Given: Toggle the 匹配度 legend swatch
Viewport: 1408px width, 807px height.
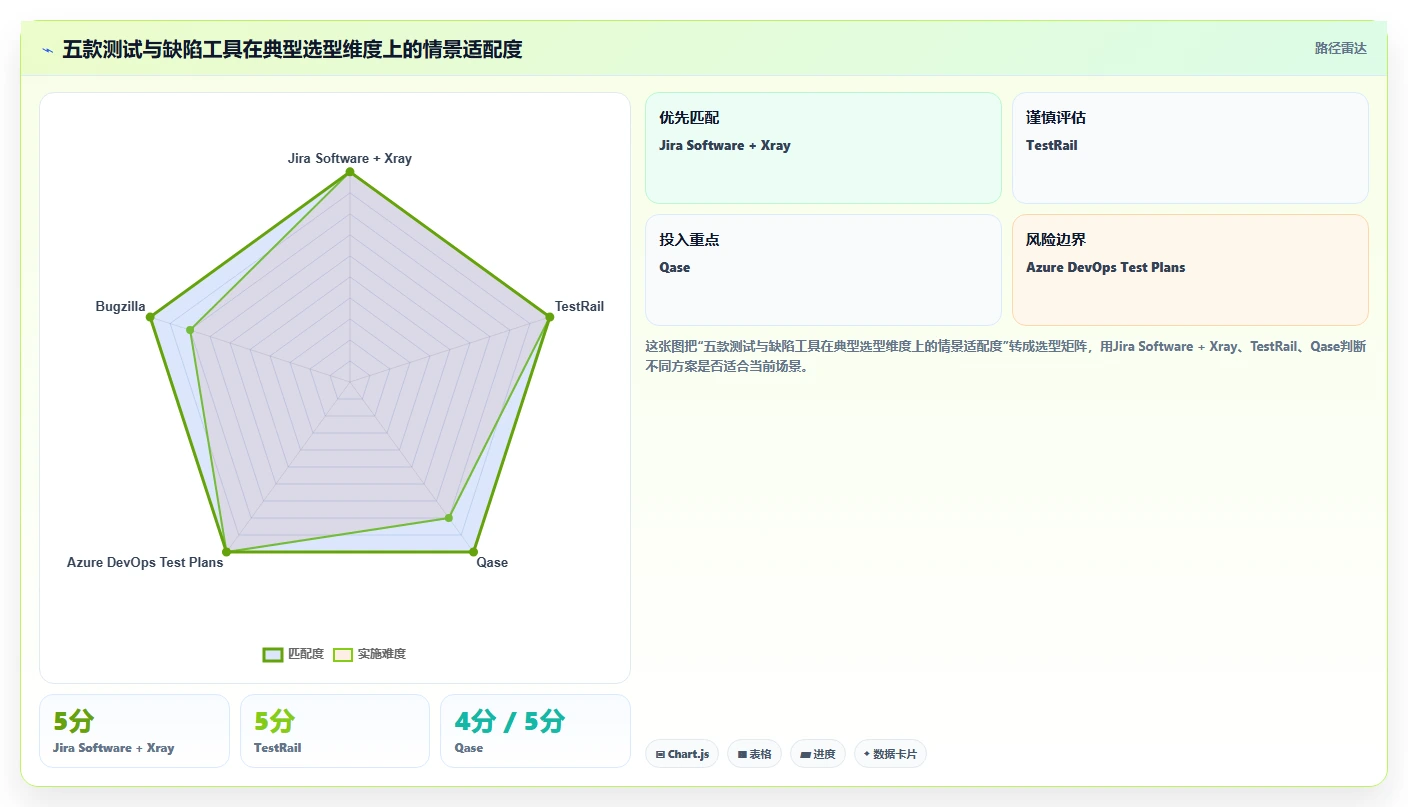Looking at the screenshot, I should tap(273, 654).
